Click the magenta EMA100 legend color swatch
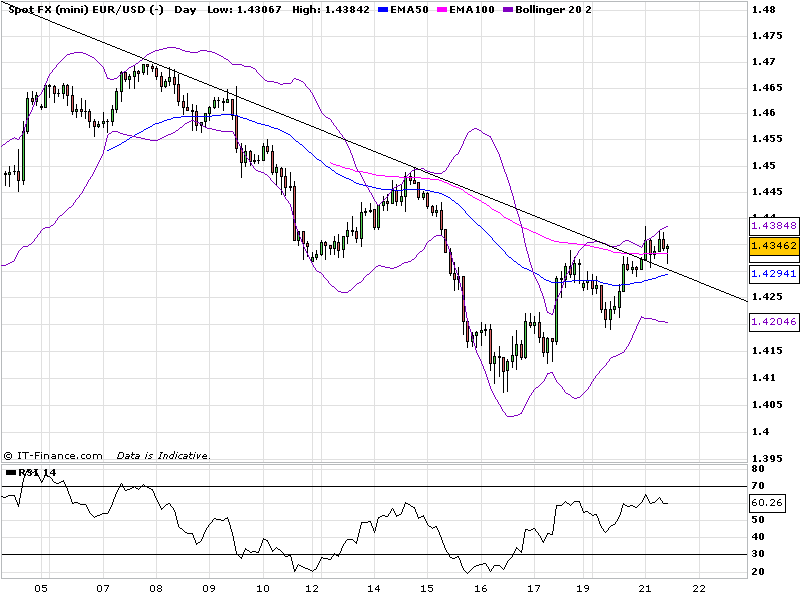 pos(442,10)
